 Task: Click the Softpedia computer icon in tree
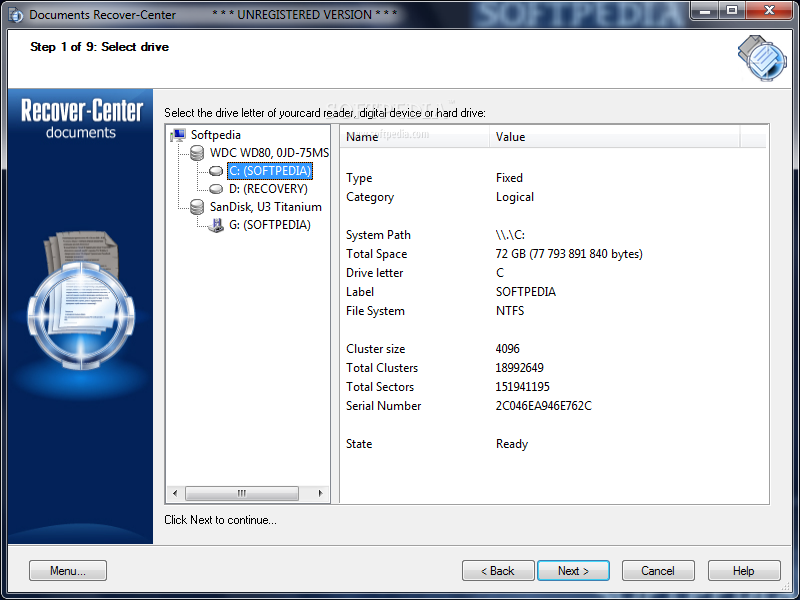coord(178,135)
